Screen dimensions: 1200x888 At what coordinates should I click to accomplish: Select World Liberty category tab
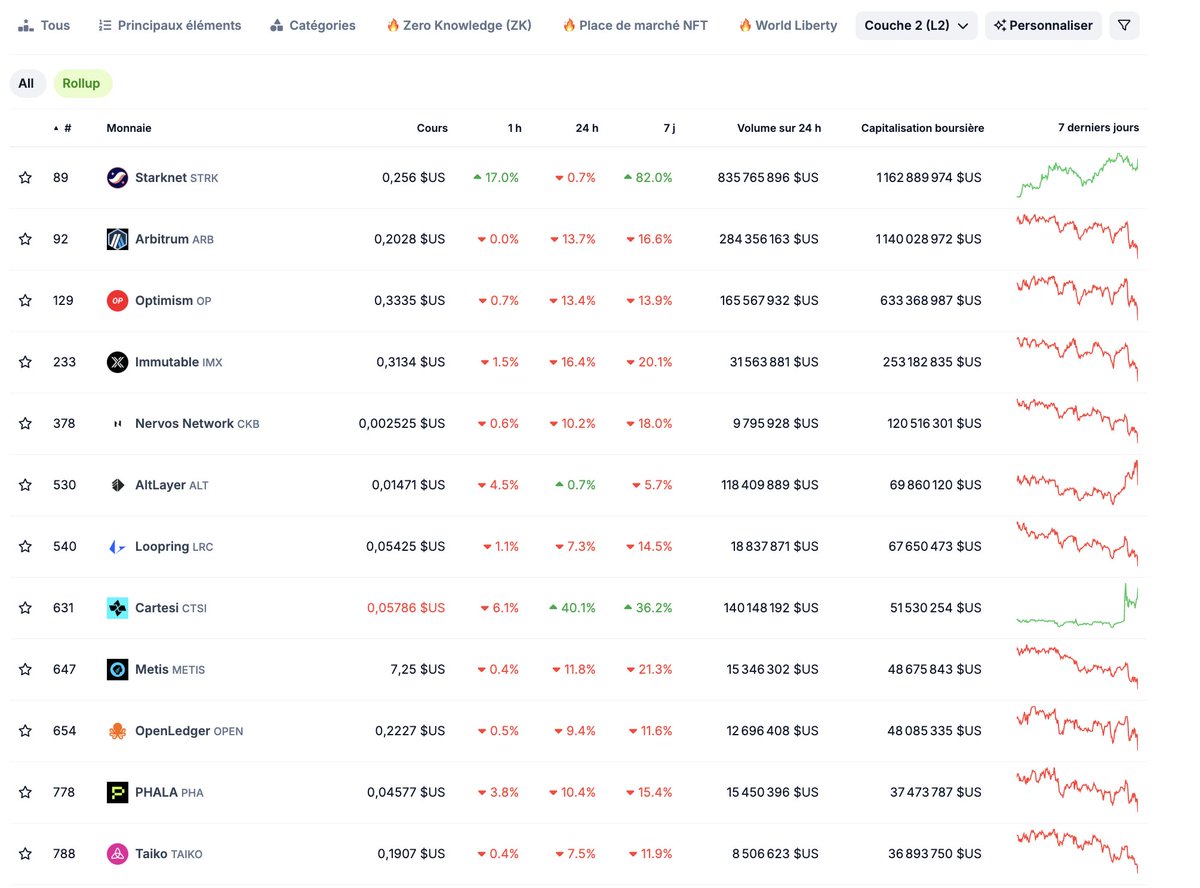(x=788, y=25)
